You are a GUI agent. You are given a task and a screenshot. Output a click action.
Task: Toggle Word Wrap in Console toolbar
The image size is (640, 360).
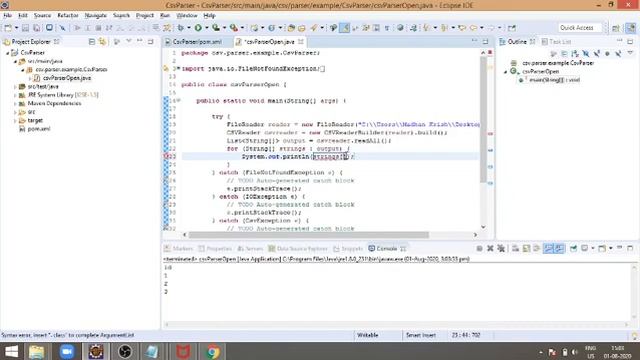coord(537,248)
